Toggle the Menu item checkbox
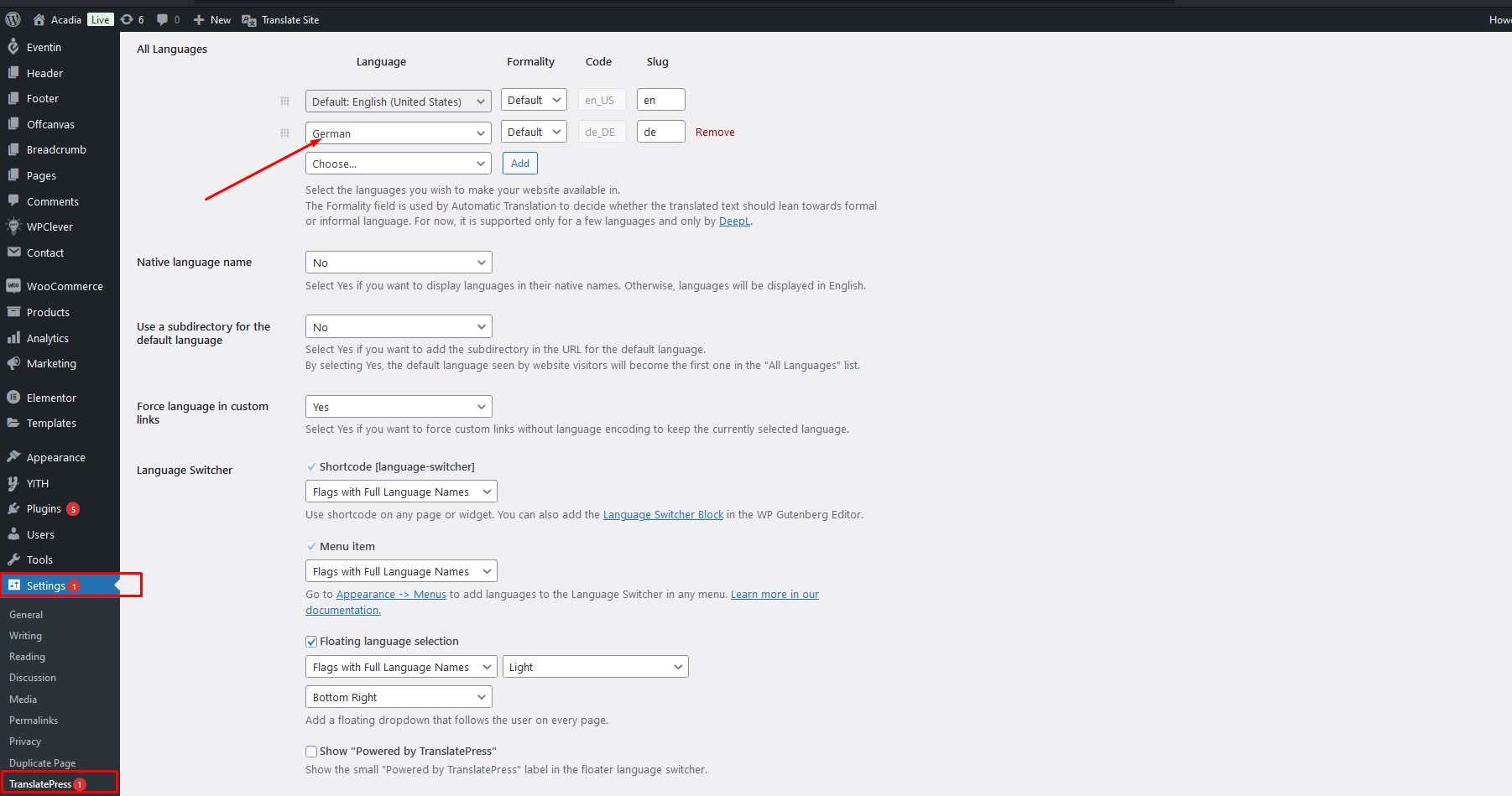 [311, 547]
